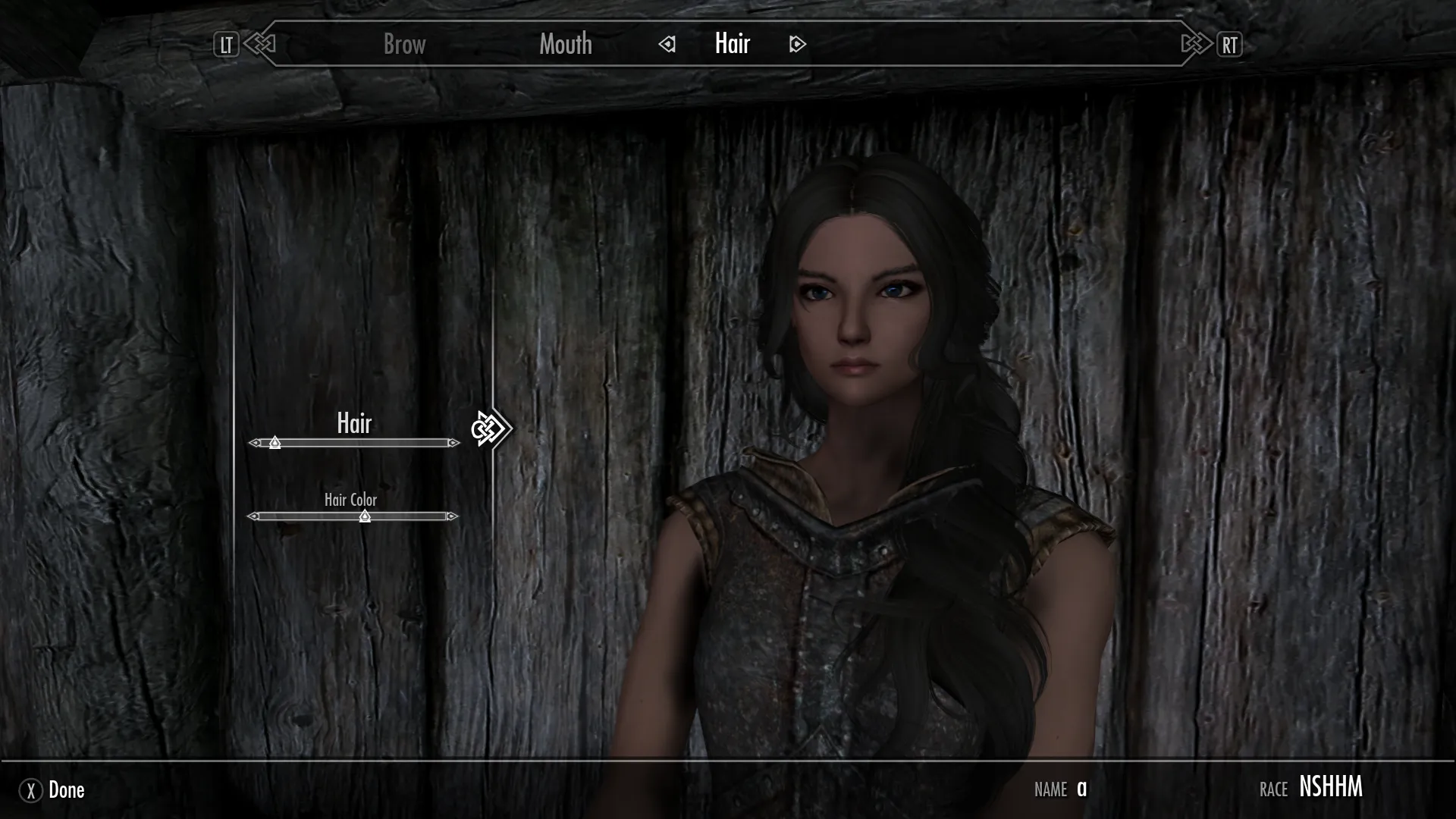Click the NSHHM race text
This screenshot has width=1456, height=819.
click(1331, 787)
